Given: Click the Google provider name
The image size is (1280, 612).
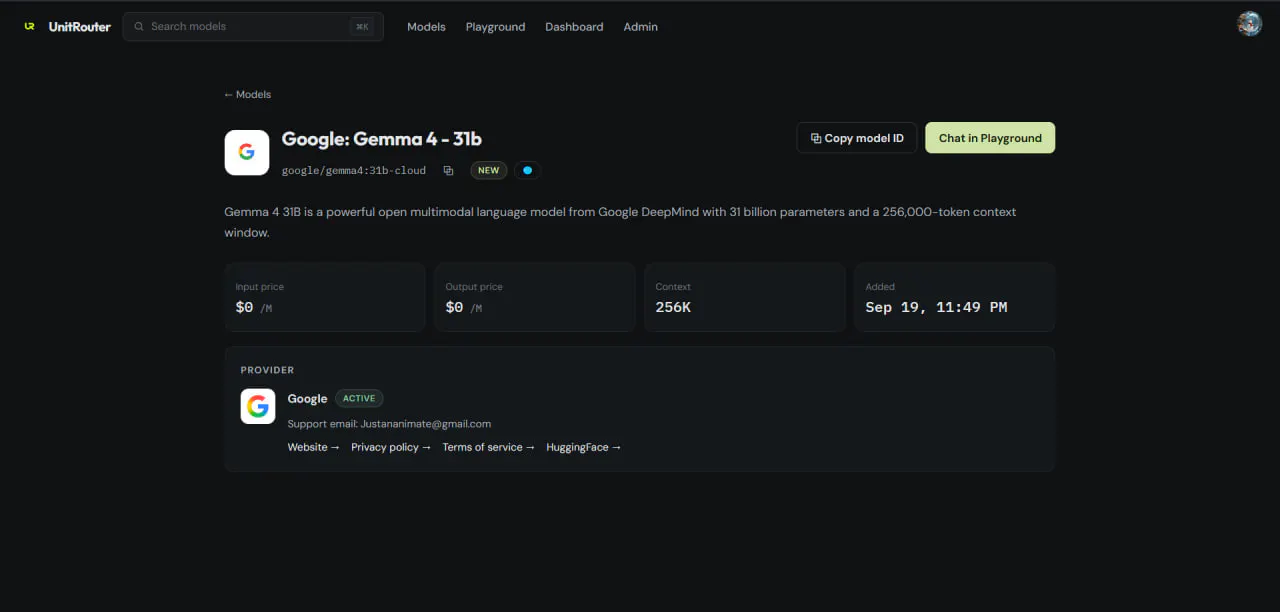Looking at the screenshot, I should pyautogui.click(x=307, y=398).
